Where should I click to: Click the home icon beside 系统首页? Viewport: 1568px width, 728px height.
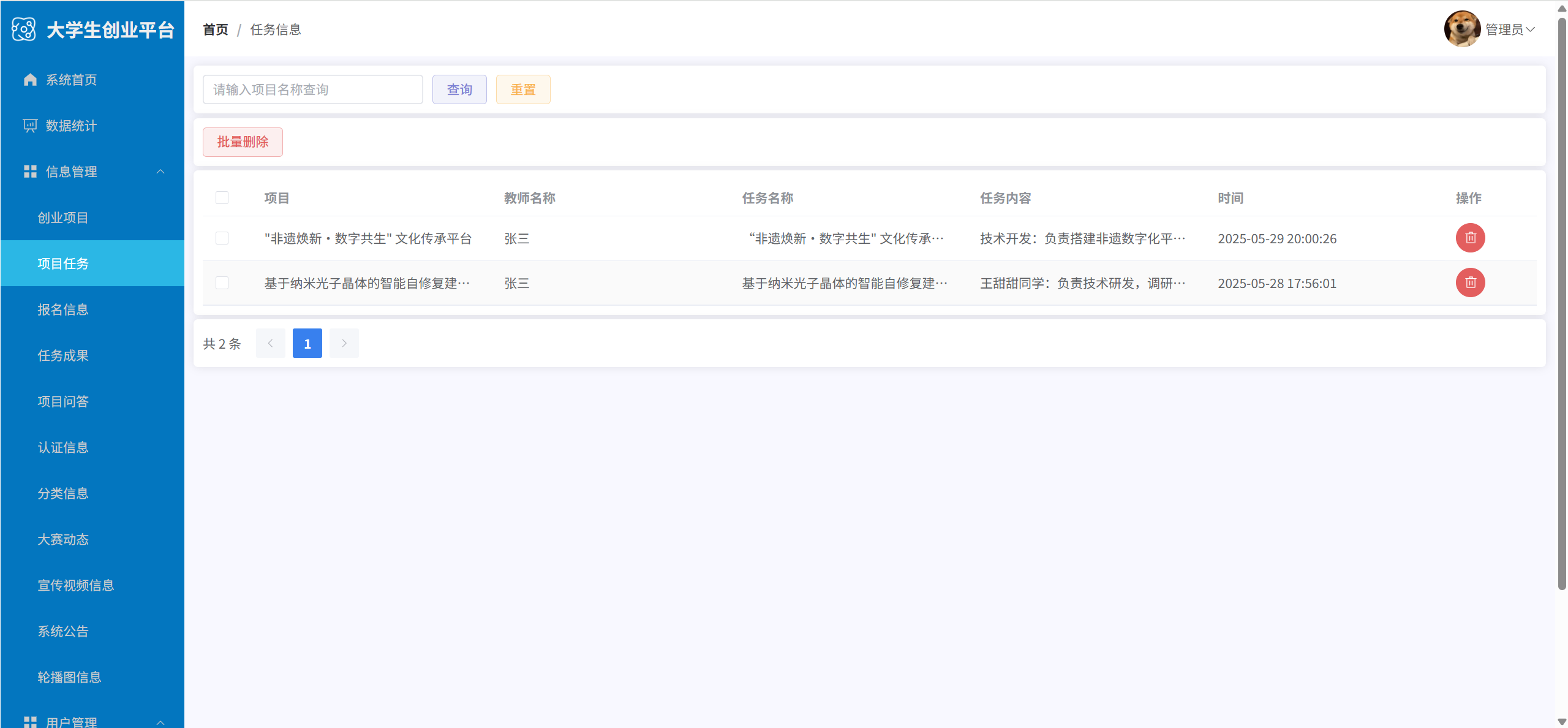[30, 80]
